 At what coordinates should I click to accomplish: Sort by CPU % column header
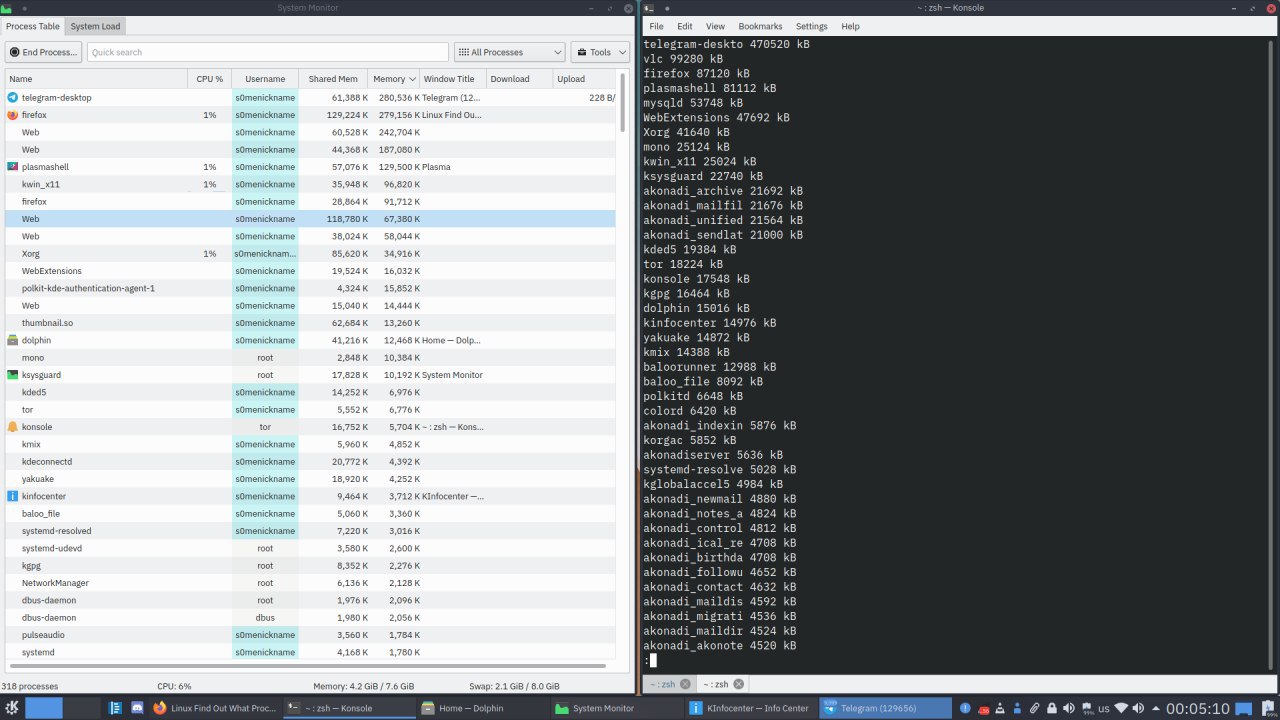click(209, 79)
